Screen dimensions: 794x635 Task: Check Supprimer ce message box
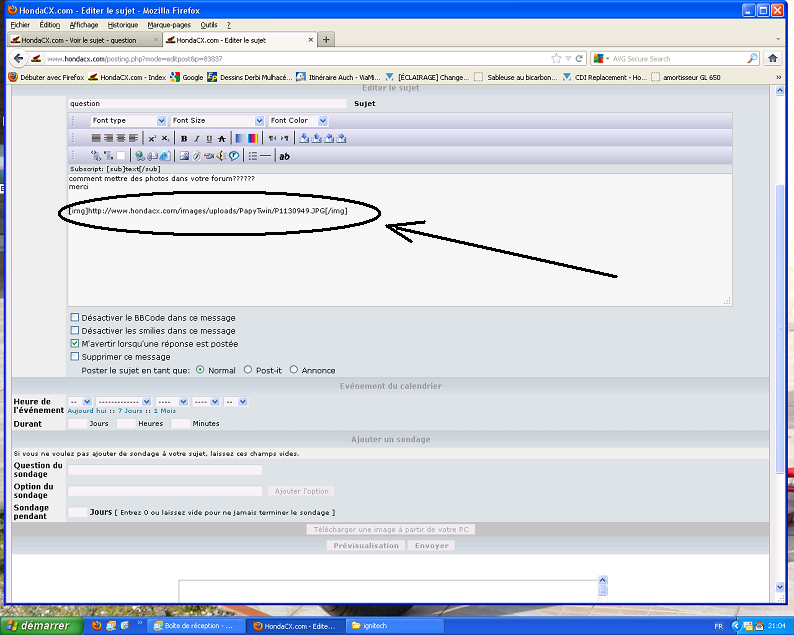[x=75, y=356]
